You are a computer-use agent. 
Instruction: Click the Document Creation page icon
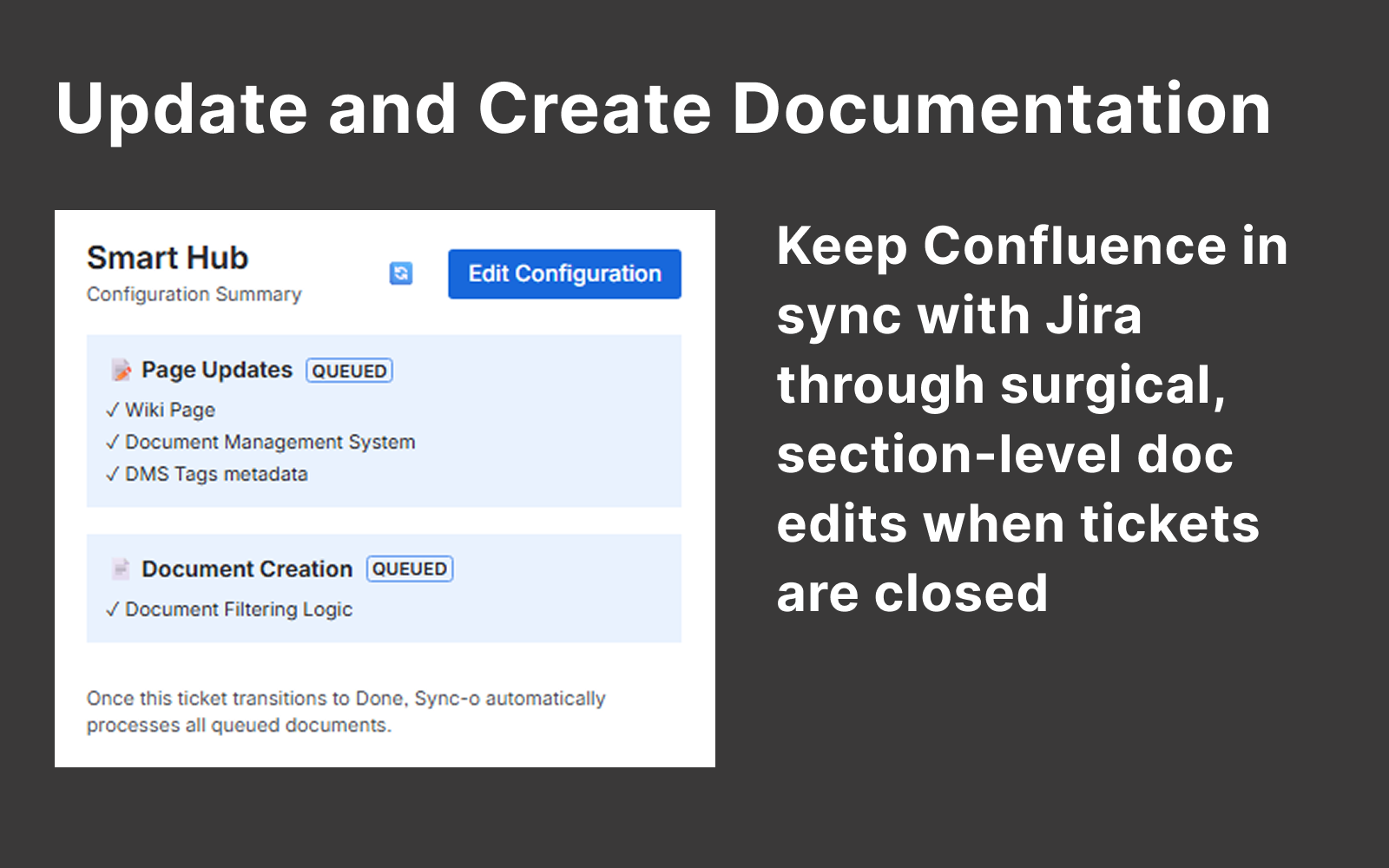tap(121, 569)
